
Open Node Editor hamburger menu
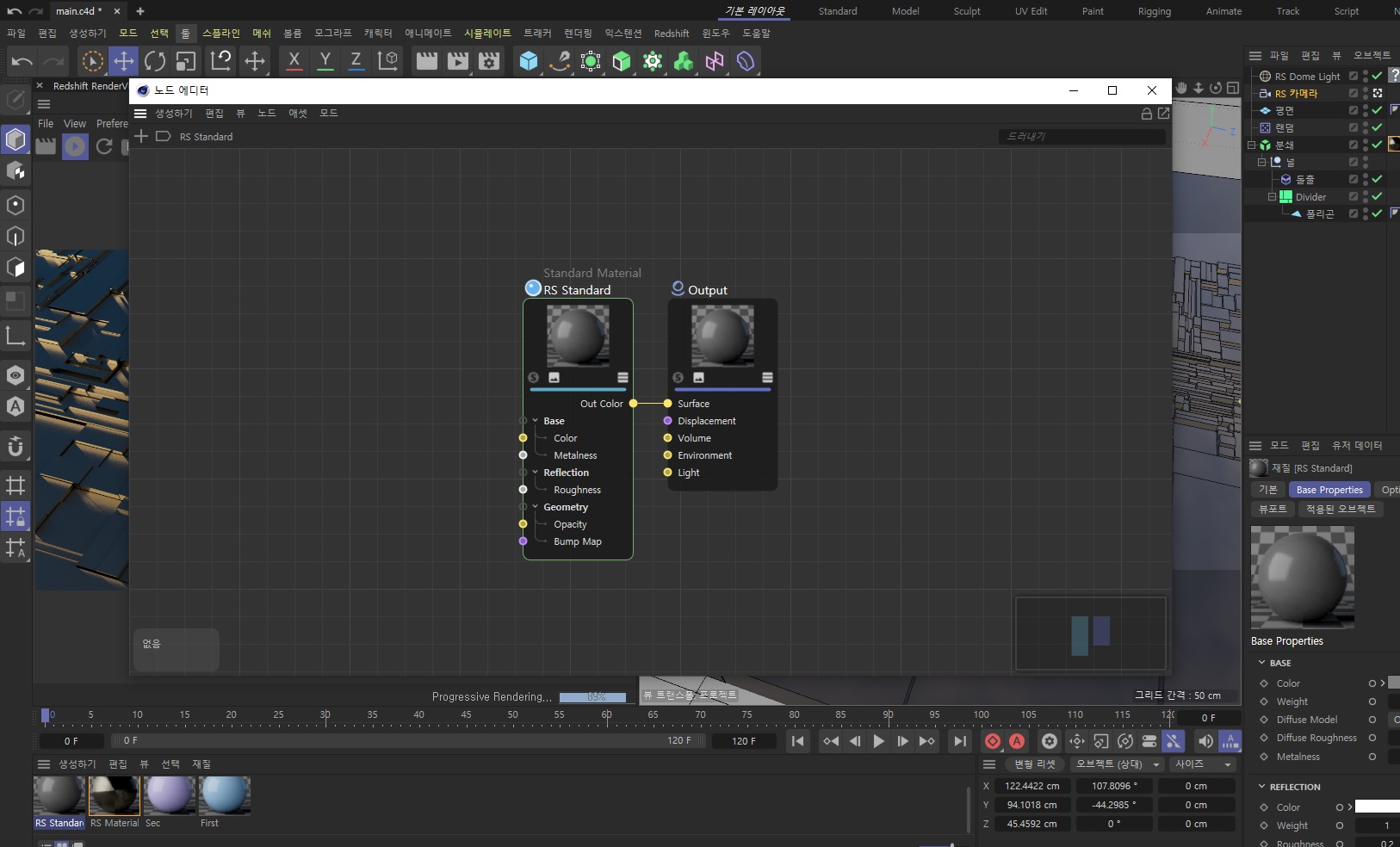point(140,114)
